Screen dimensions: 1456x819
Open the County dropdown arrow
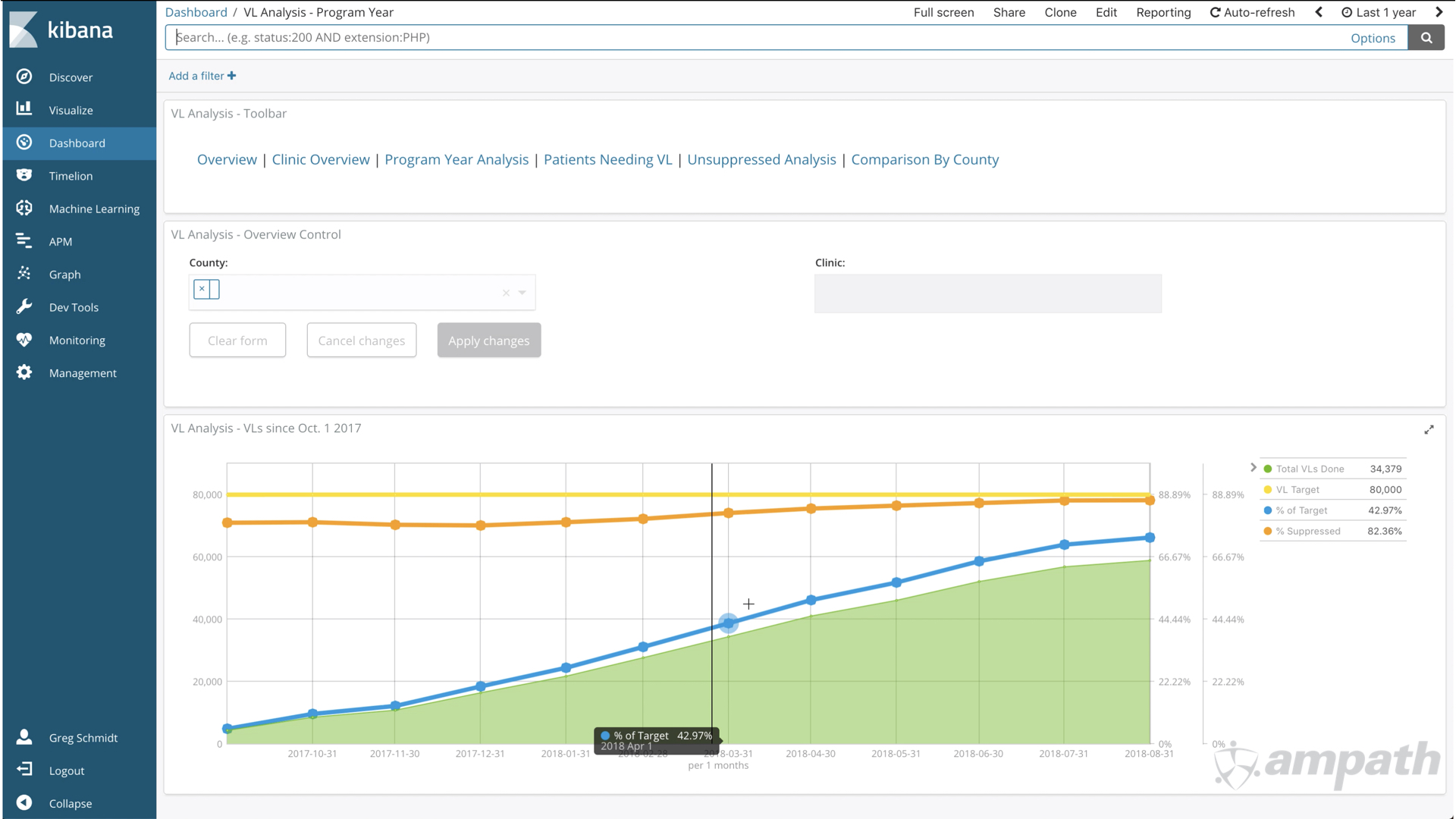(522, 293)
